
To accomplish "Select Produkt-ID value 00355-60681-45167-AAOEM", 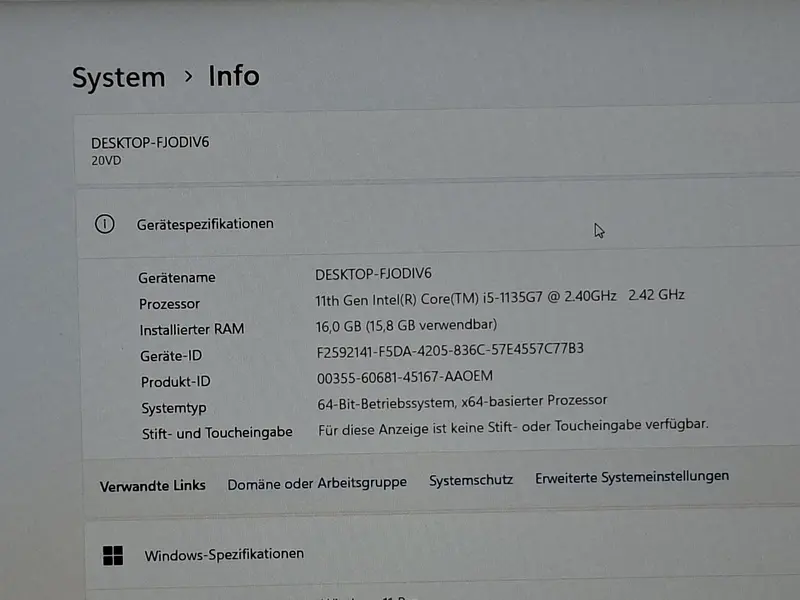I will click(405, 377).
